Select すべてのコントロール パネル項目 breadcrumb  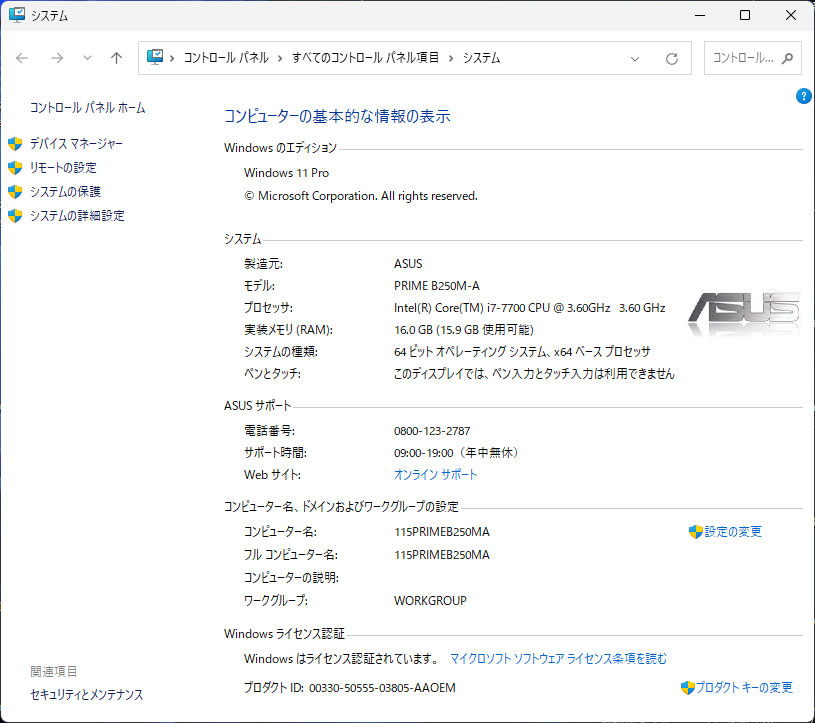point(365,58)
